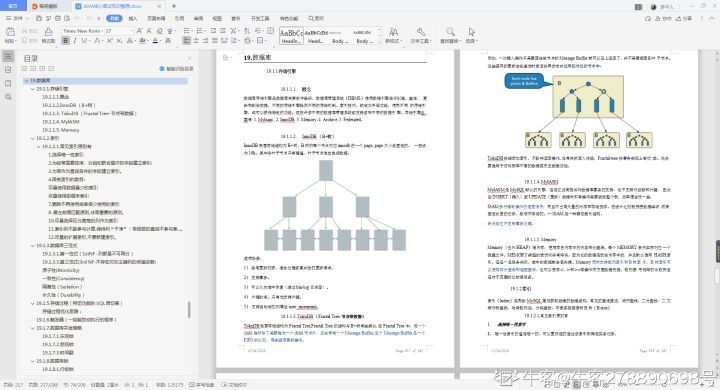This screenshot has width=720, height=390.
Task: Click the bulleted list icon
Action: [187, 31]
